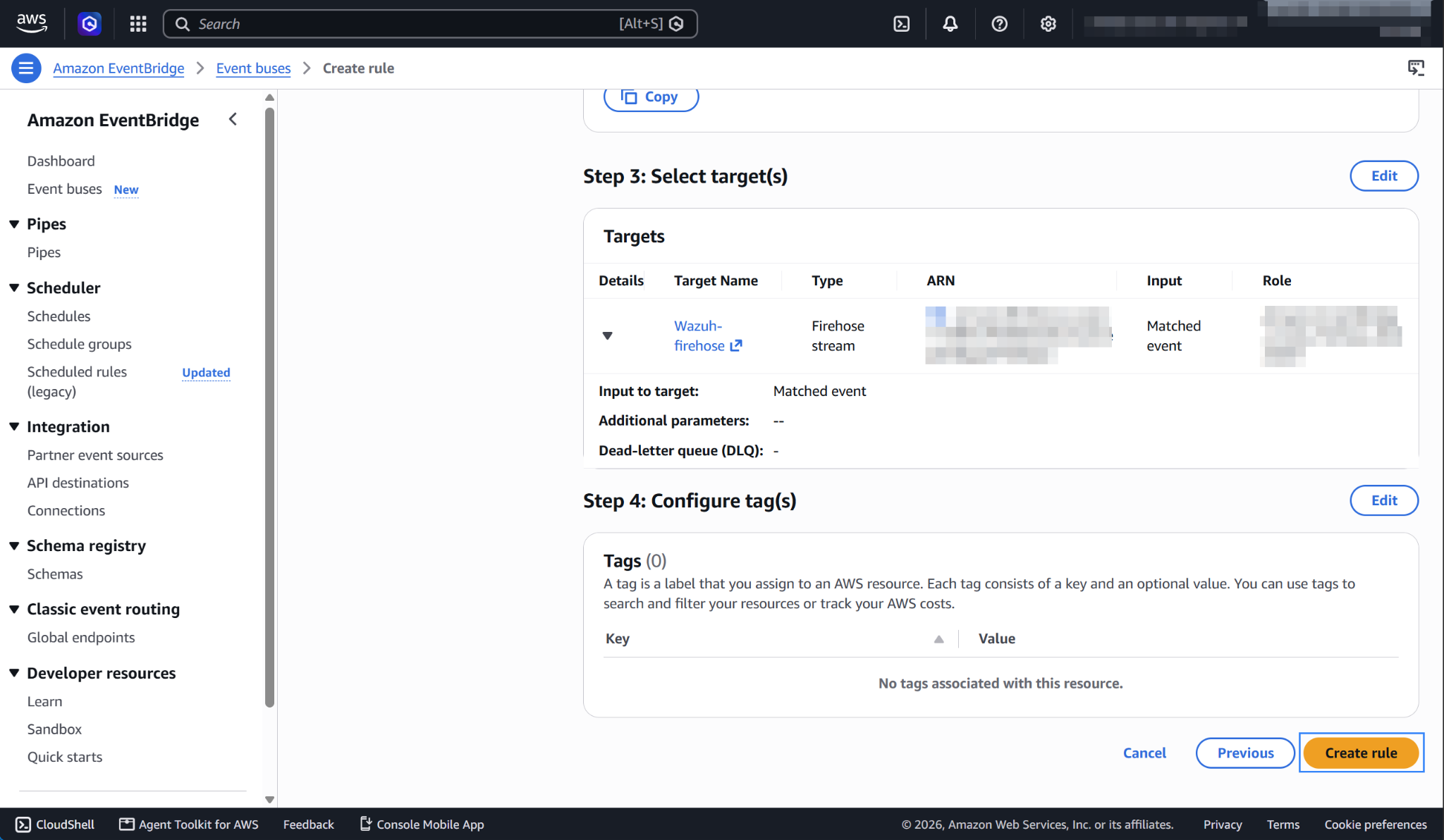
Task: Click the Previous button
Action: point(1245,753)
